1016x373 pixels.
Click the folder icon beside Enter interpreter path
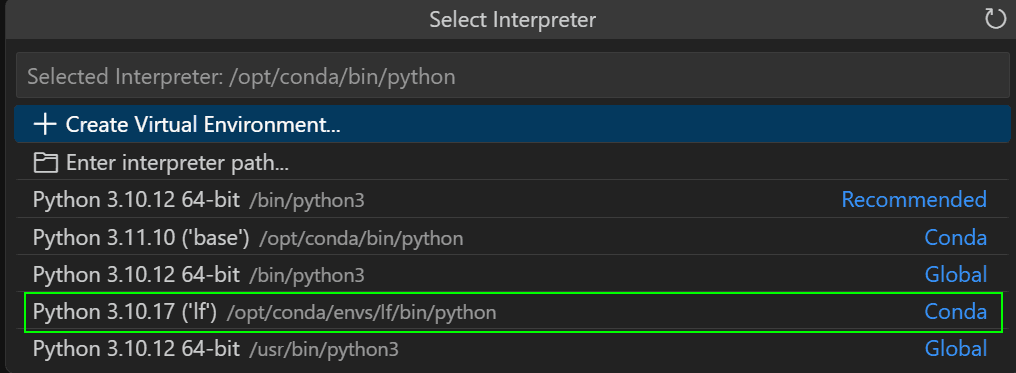[45, 163]
